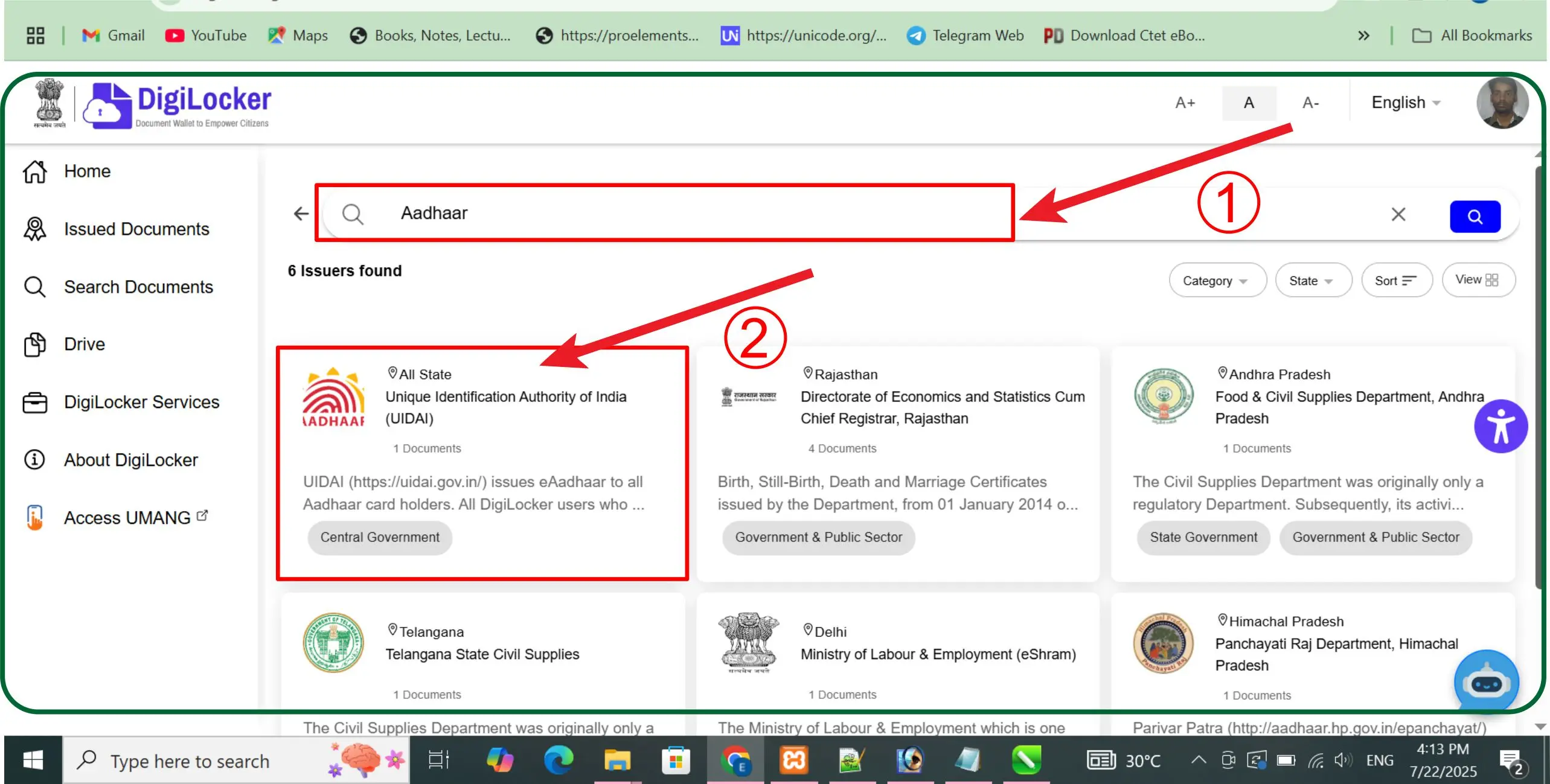This screenshot has height=784, width=1550.
Task: Click Rajasthan card's Government & Public Sector tag
Action: click(x=818, y=537)
